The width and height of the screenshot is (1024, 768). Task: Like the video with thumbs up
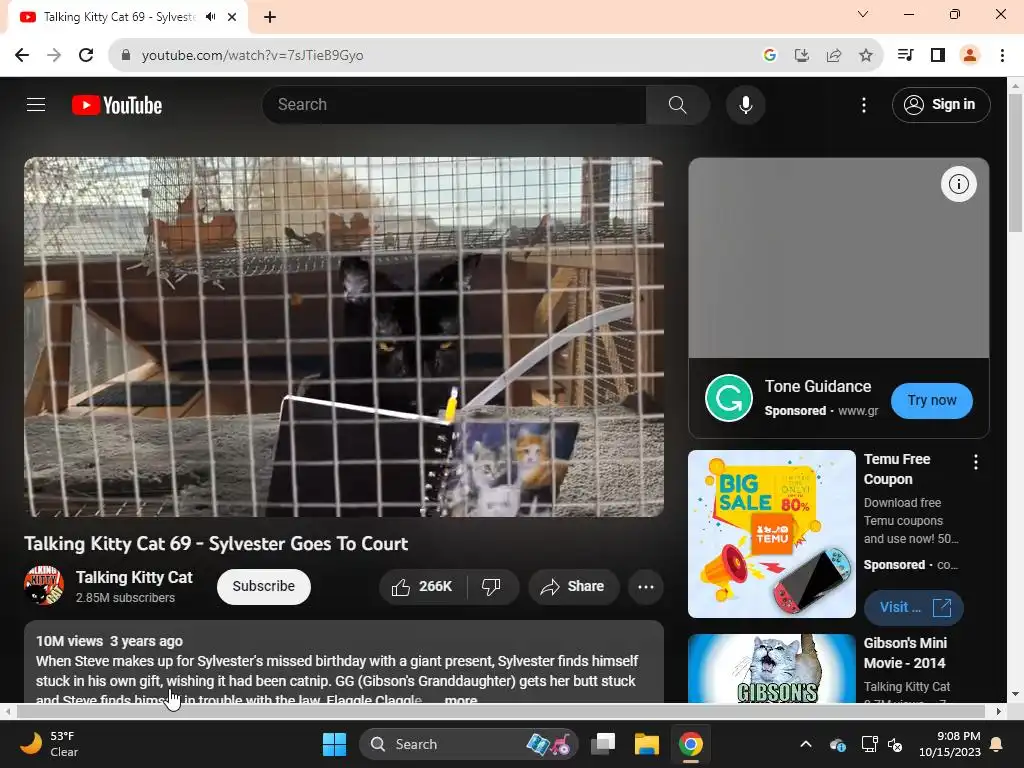pyautogui.click(x=422, y=586)
